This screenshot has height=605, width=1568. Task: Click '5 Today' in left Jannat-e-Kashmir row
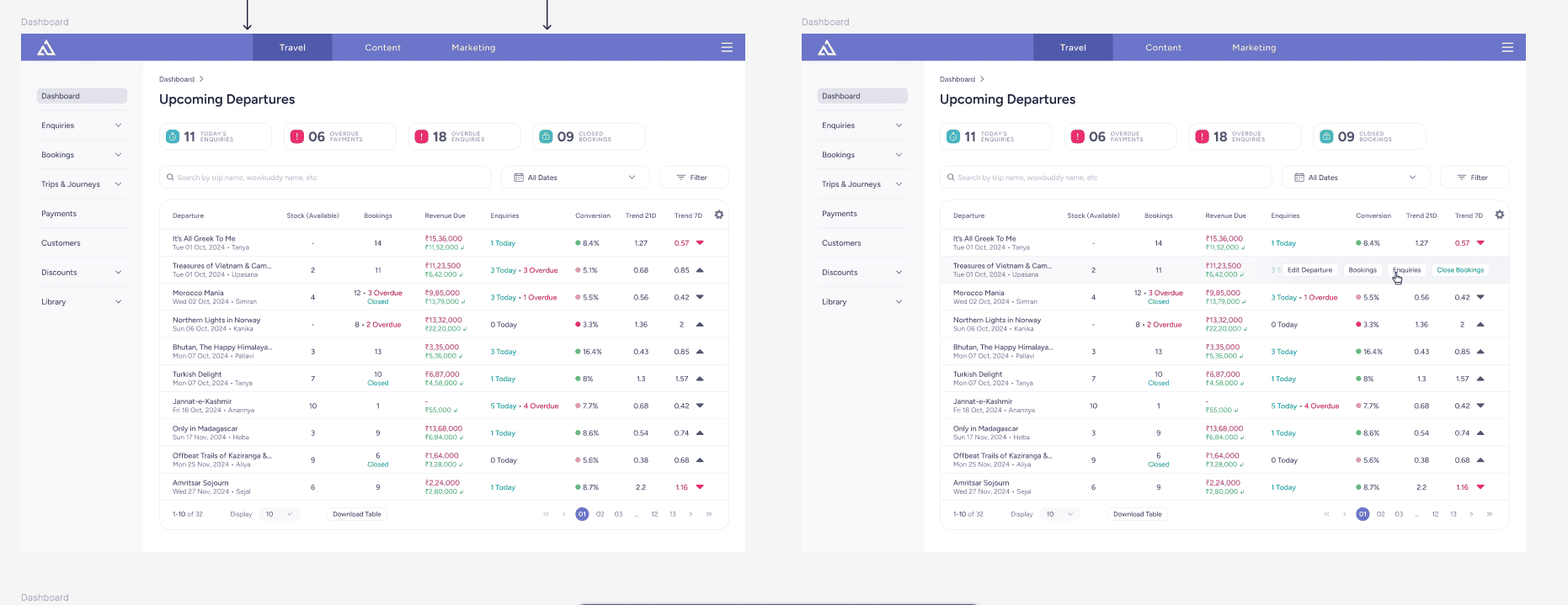pyautogui.click(x=504, y=406)
